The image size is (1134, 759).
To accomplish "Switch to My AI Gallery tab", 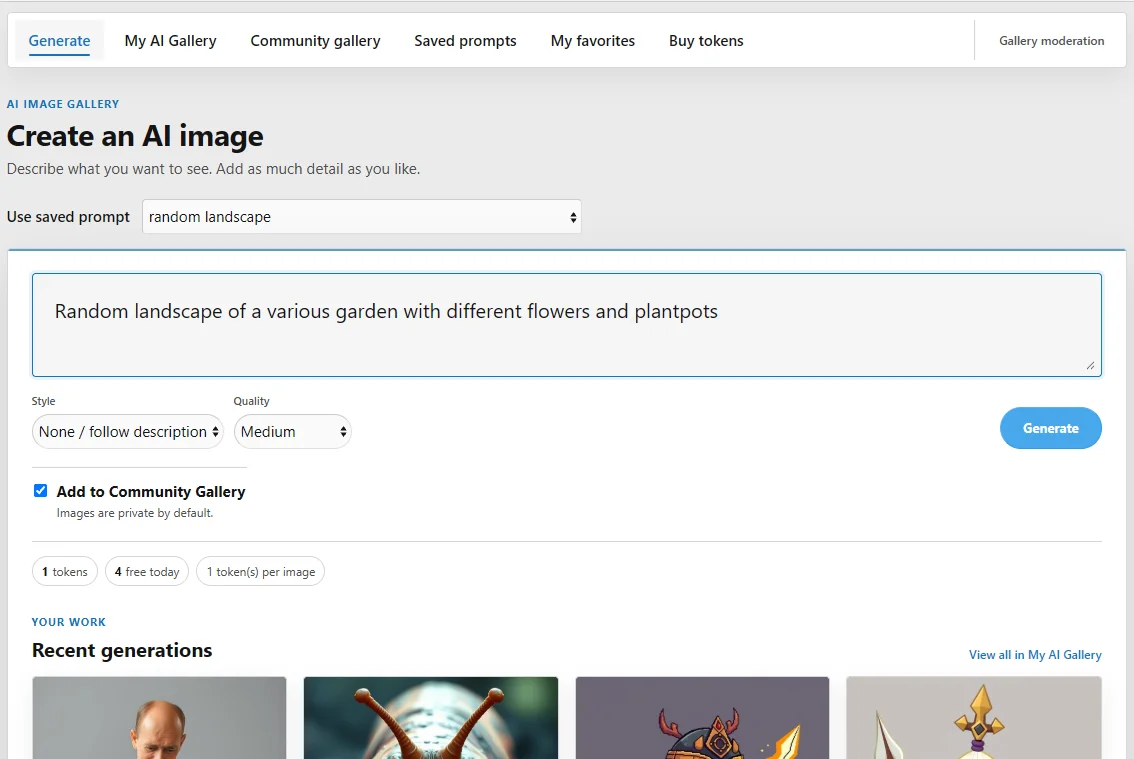I will point(170,41).
